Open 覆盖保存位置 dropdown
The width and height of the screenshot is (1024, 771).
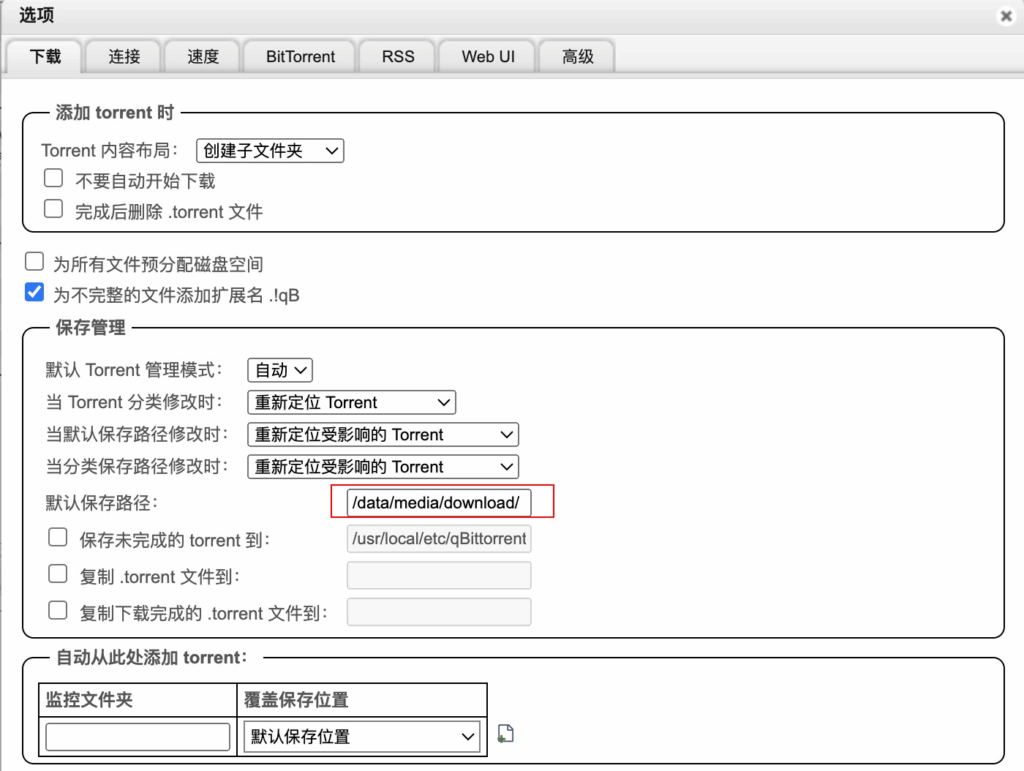pyautogui.click(x=362, y=737)
